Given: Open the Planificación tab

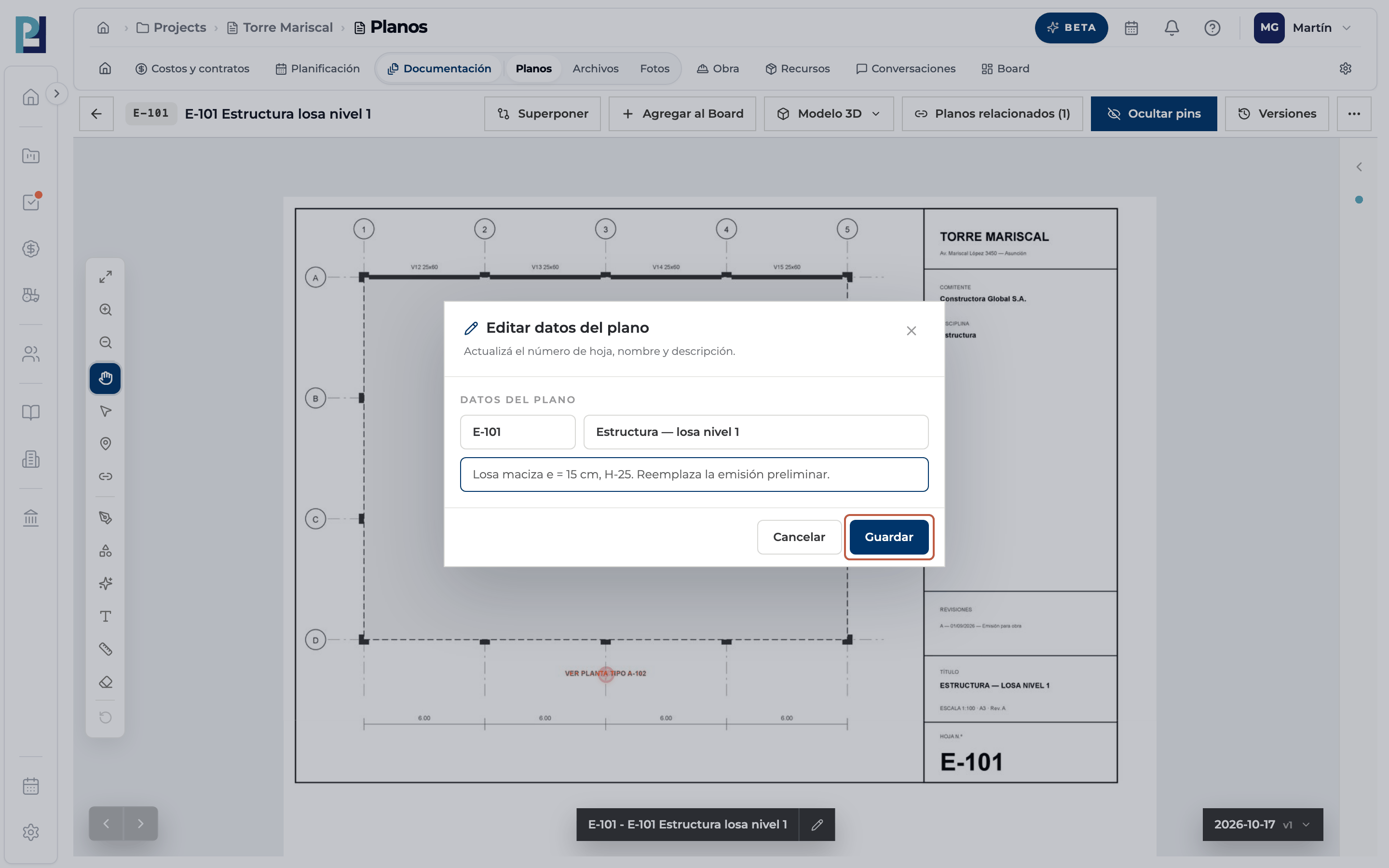Looking at the screenshot, I should [x=317, y=68].
